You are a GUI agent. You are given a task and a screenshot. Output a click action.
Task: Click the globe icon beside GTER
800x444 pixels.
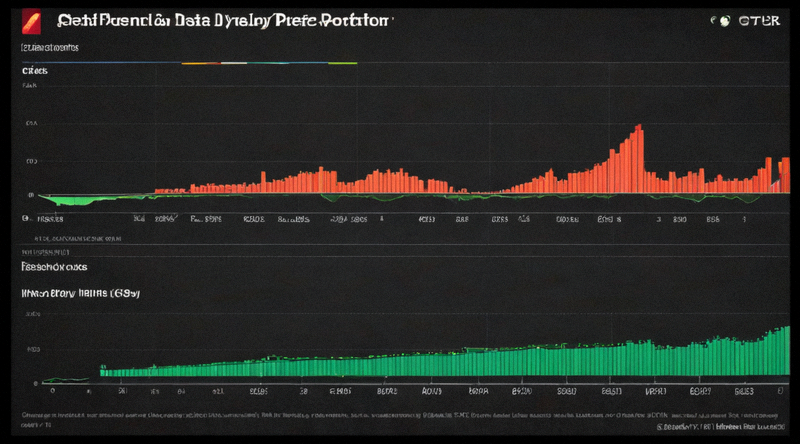pyautogui.click(x=724, y=21)
